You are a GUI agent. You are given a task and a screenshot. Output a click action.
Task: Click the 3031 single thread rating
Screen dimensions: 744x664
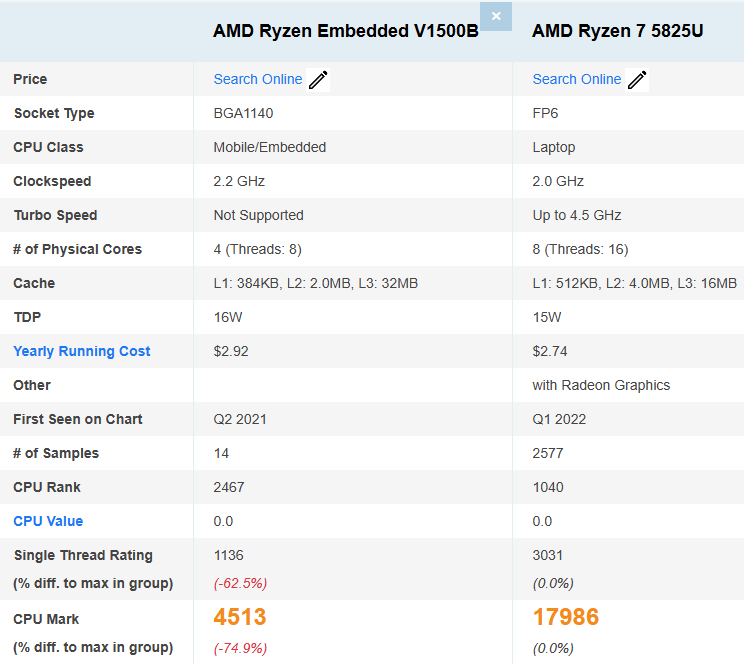[548, 555]
